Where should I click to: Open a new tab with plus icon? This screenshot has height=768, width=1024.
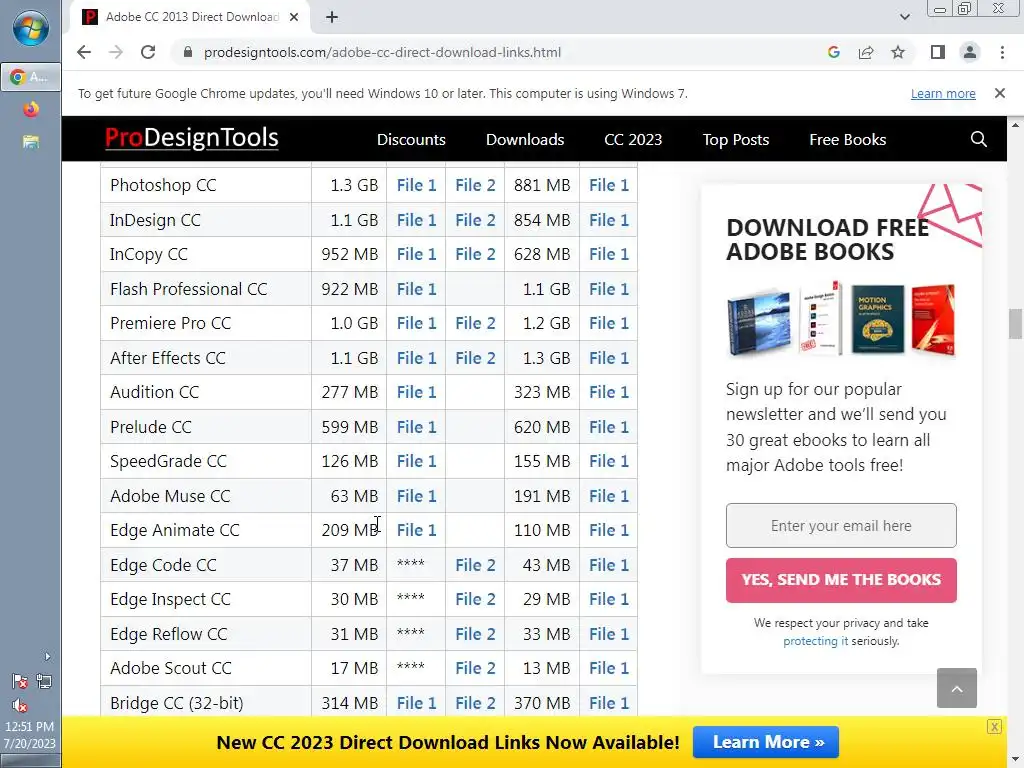[332, 17]
